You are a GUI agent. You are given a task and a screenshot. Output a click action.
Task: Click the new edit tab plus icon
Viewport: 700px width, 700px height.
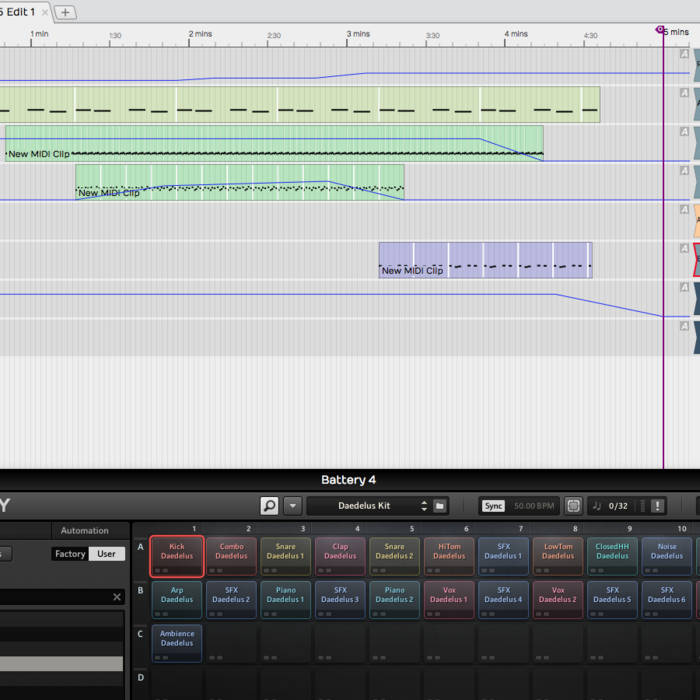65,12
